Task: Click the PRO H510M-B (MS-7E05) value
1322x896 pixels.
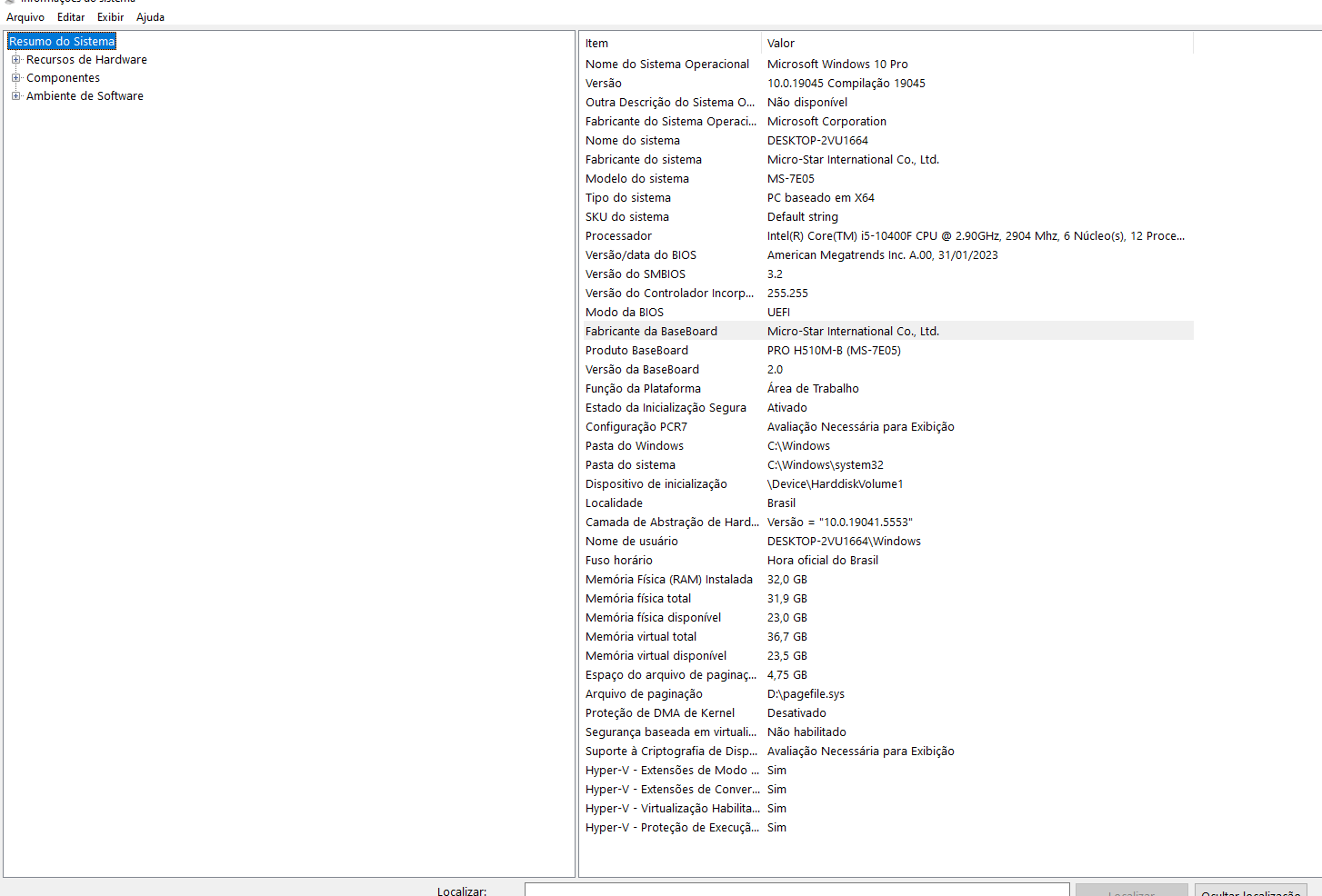Action: pyautogui.click(x=834, y=351)
